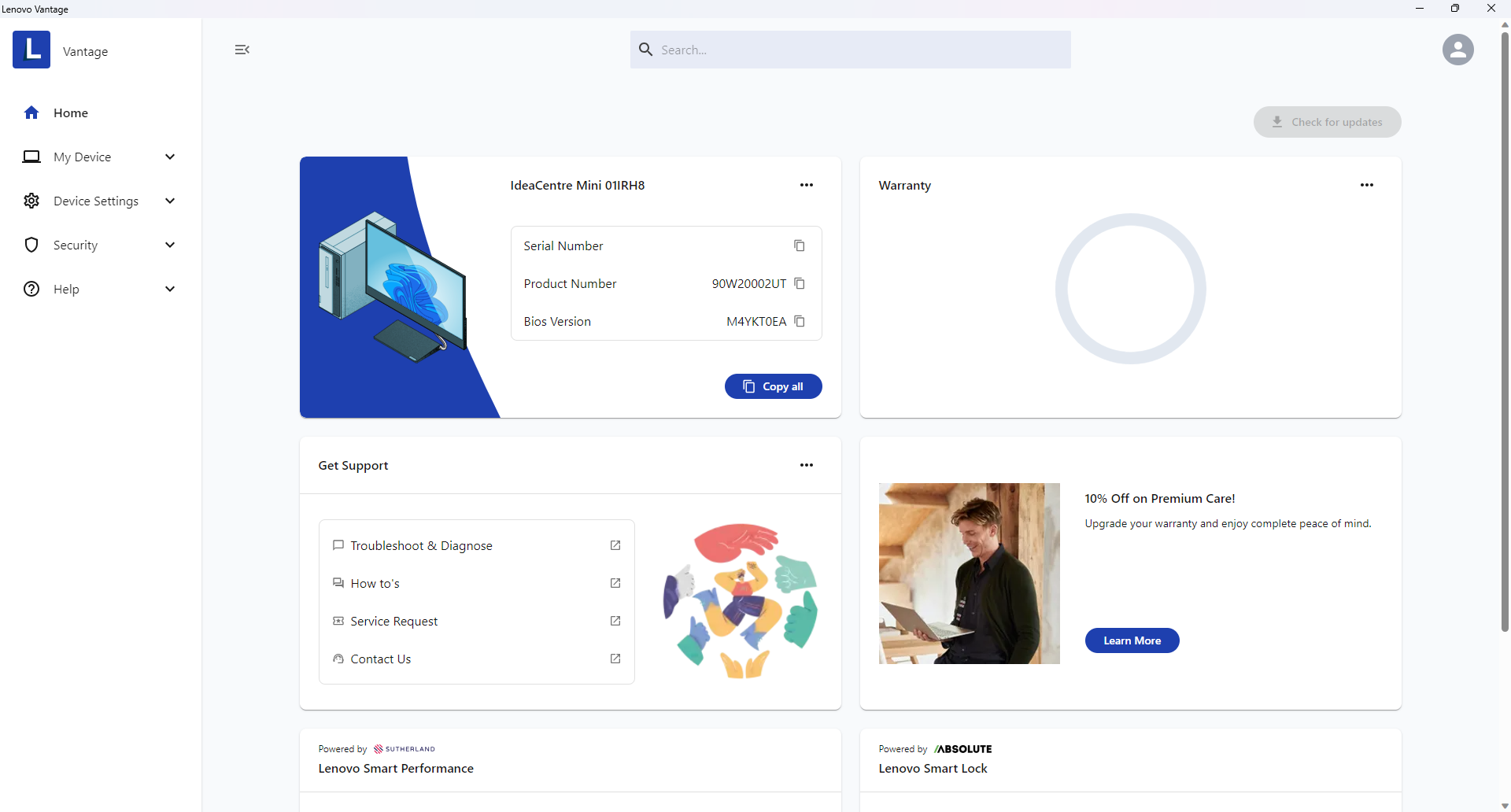Click the IdeaCentre Mini 01IRH8 title
The height and width of the screenshot is (812, 1511).
point(578,185)
